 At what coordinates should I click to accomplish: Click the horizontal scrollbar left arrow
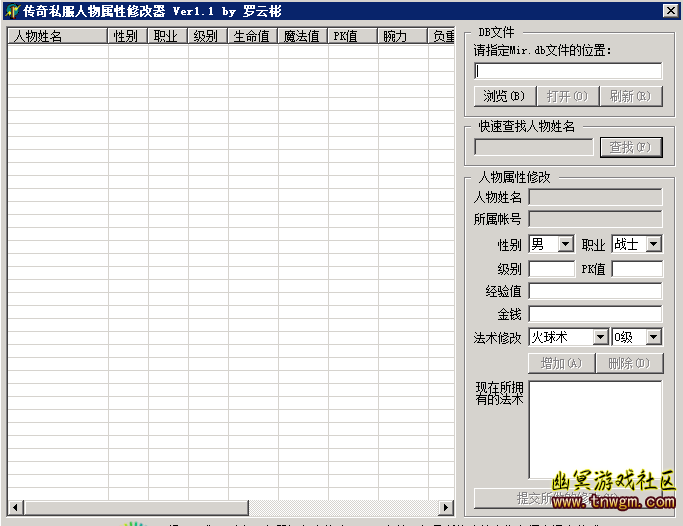coord(16,507)
